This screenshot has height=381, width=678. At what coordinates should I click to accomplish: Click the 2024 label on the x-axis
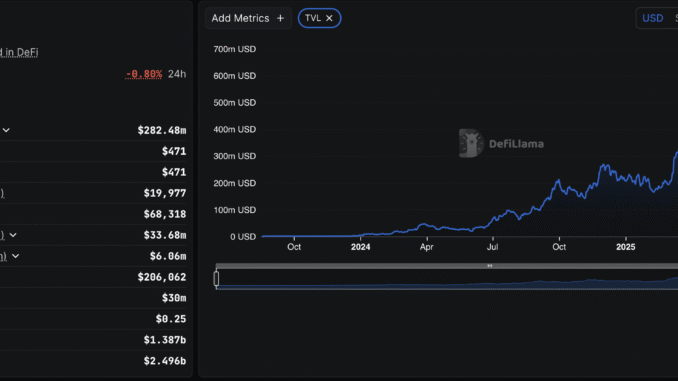coord(361,247)
